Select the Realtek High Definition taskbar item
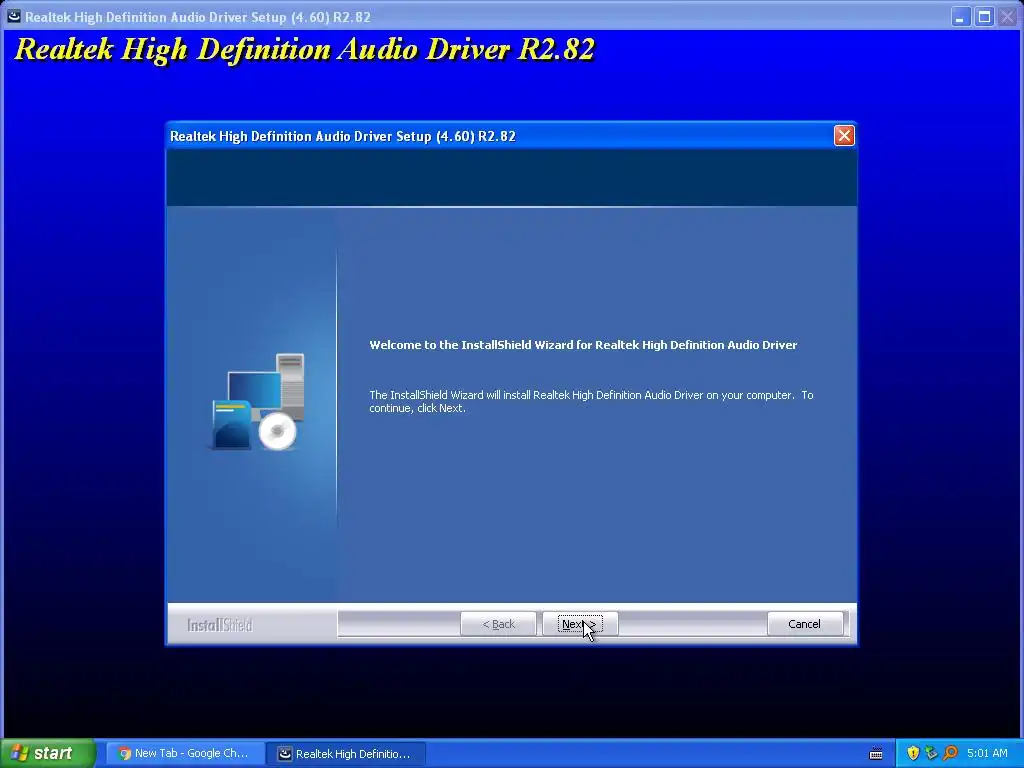The image size is (1024, 768). point(346,754)
